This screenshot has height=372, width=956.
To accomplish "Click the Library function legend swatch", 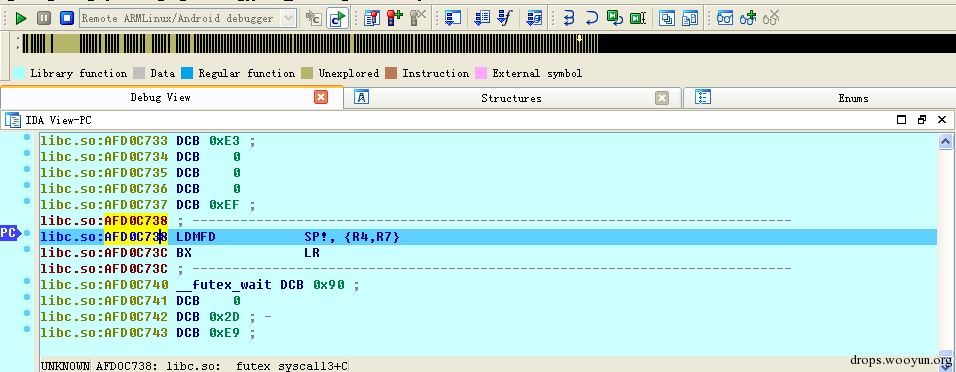I will 20,74.
